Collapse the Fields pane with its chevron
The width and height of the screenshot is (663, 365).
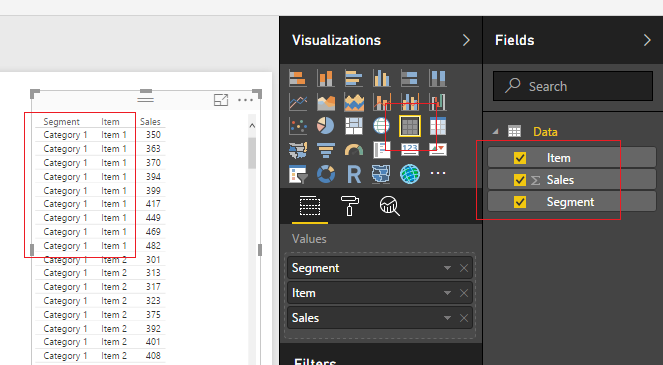pos(647,40)
